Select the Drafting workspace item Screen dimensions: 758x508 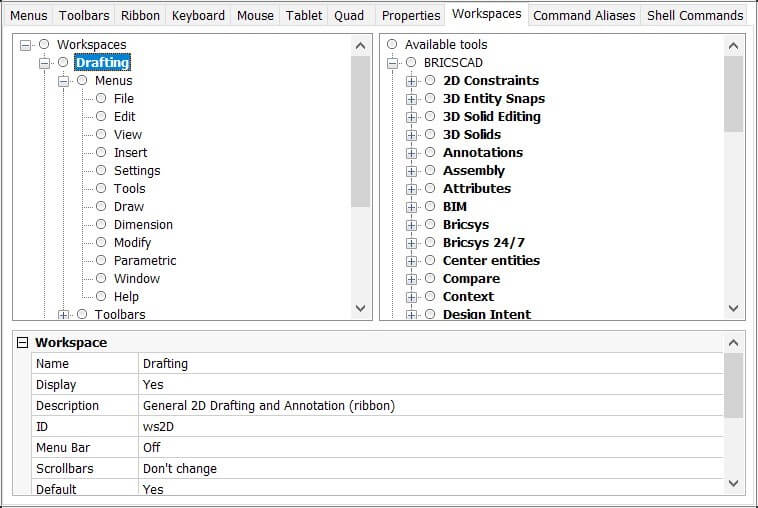coord(102,62)
